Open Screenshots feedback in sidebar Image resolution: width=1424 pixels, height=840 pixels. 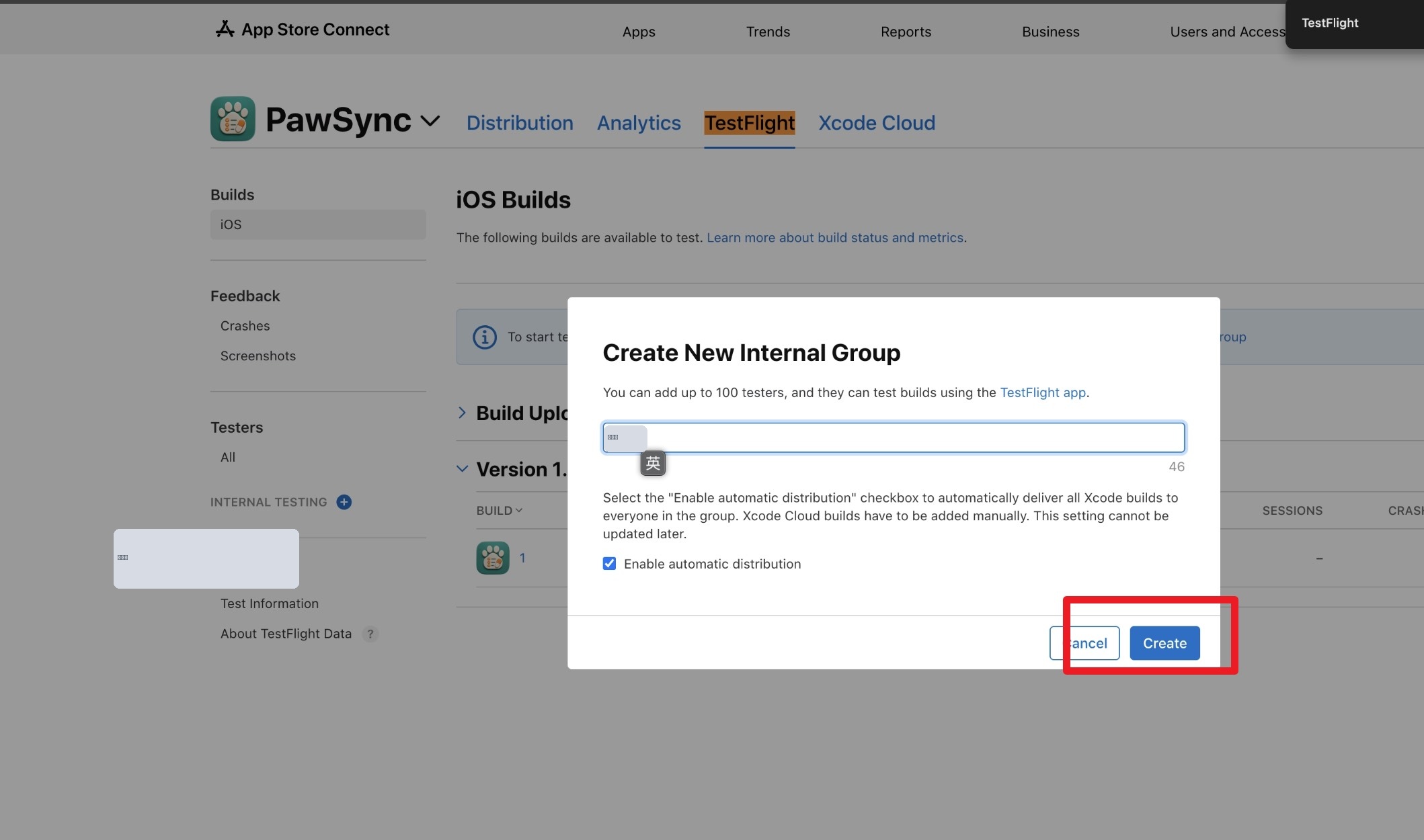258,356
